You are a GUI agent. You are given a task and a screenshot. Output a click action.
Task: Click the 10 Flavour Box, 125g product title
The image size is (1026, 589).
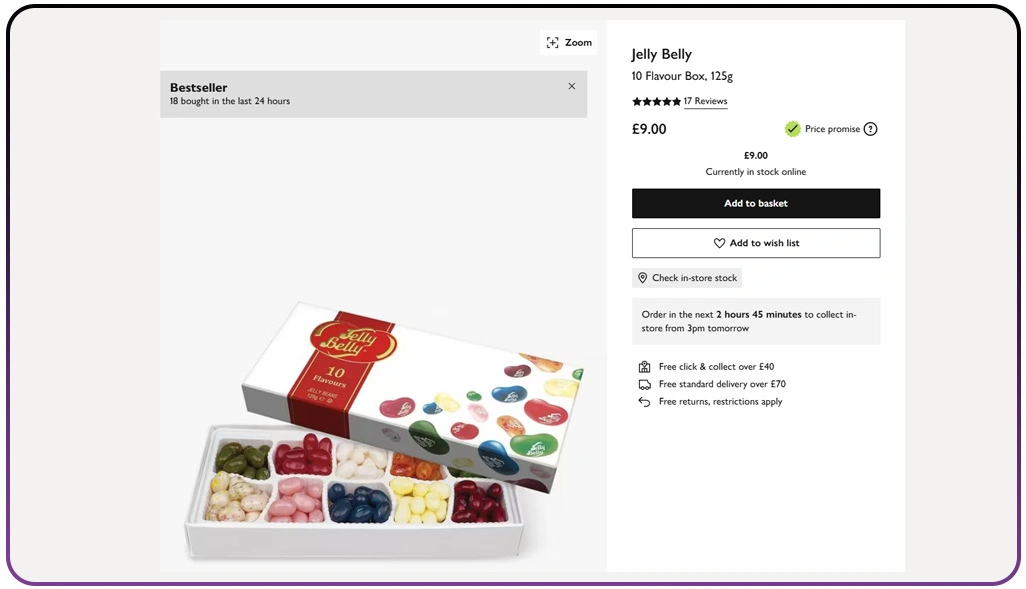coord(682,76)
